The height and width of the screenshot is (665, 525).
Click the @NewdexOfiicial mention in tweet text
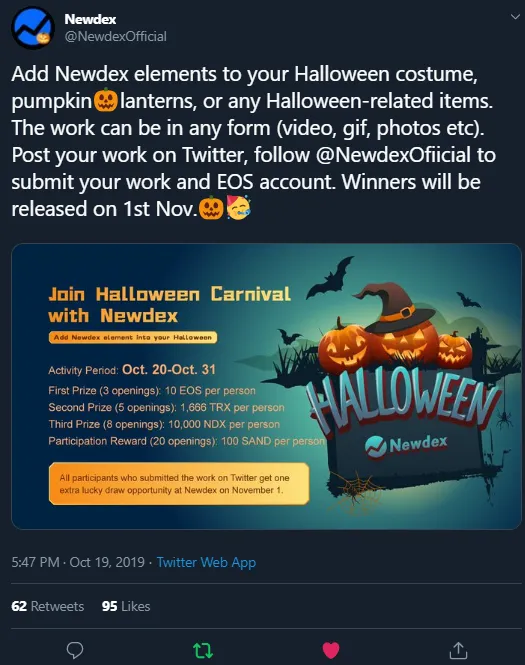pos(393,155)
